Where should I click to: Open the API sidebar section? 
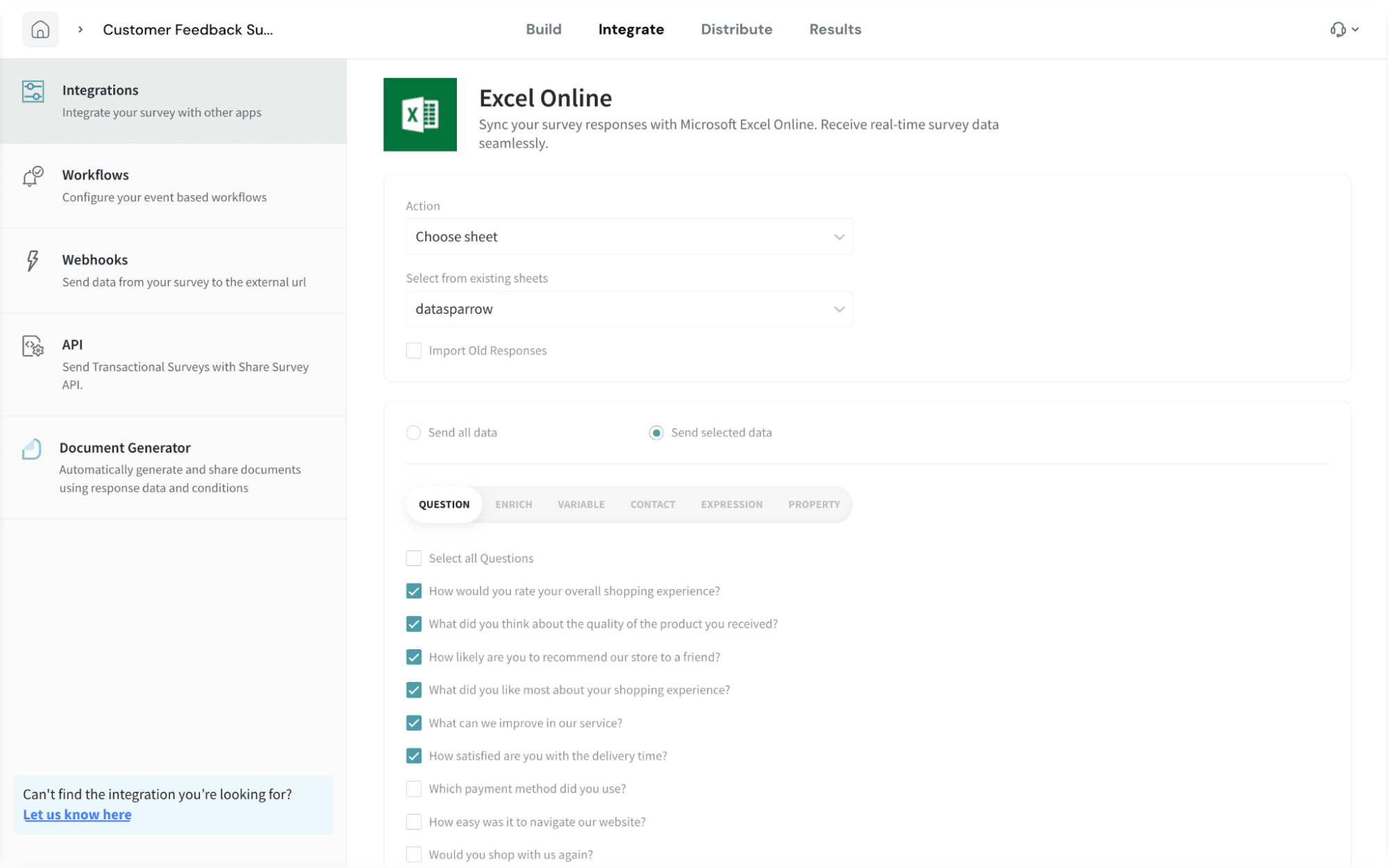click(x=174, y=364)
